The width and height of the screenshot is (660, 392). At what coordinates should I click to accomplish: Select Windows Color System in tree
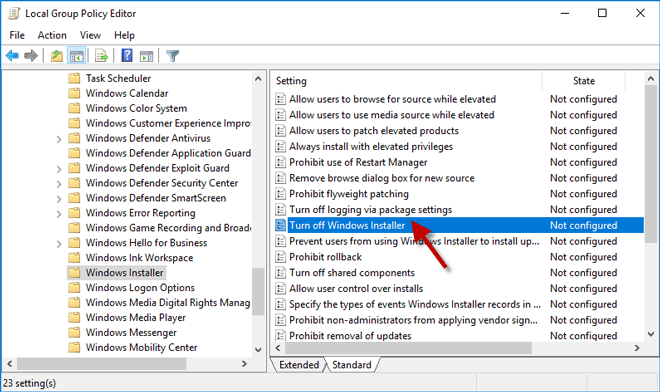click(x=136, y=108)
